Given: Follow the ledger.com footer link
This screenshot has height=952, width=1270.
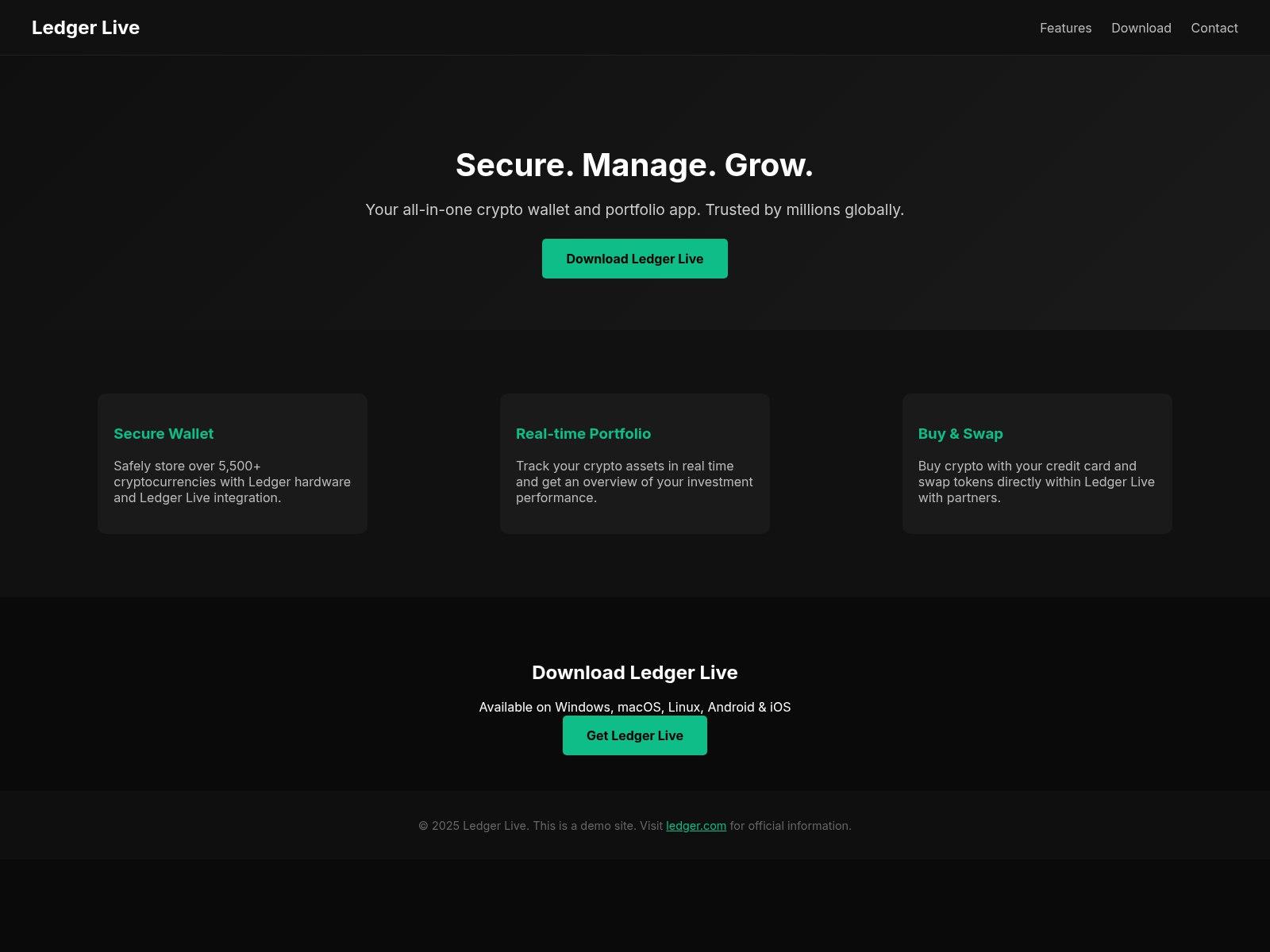Looking at the screenshot, I should tap(696, 826).
